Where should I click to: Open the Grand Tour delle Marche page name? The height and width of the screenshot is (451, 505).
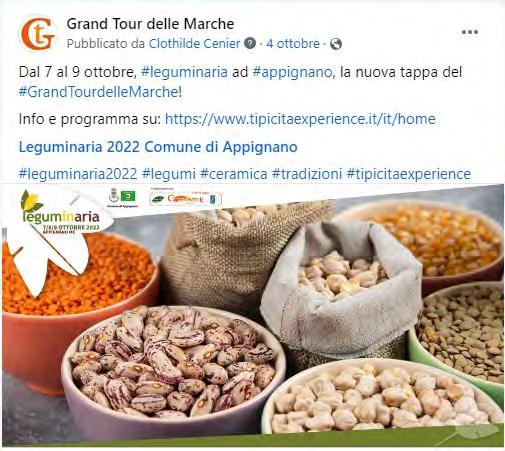pos(150,24)
